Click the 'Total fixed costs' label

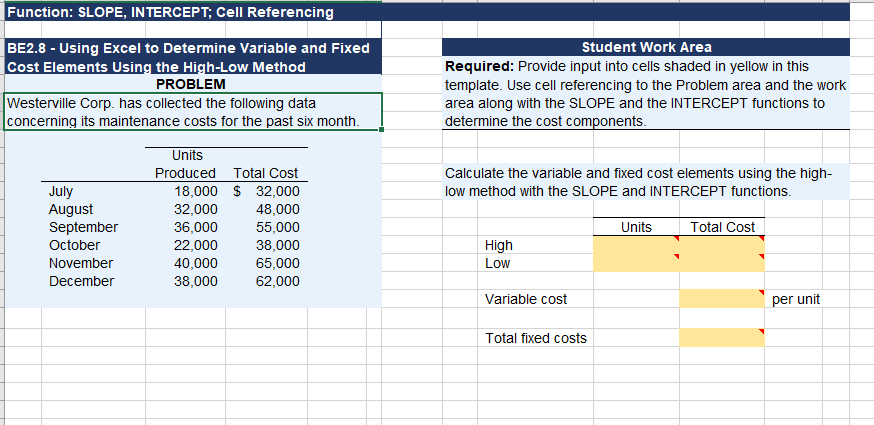point(536,337)
